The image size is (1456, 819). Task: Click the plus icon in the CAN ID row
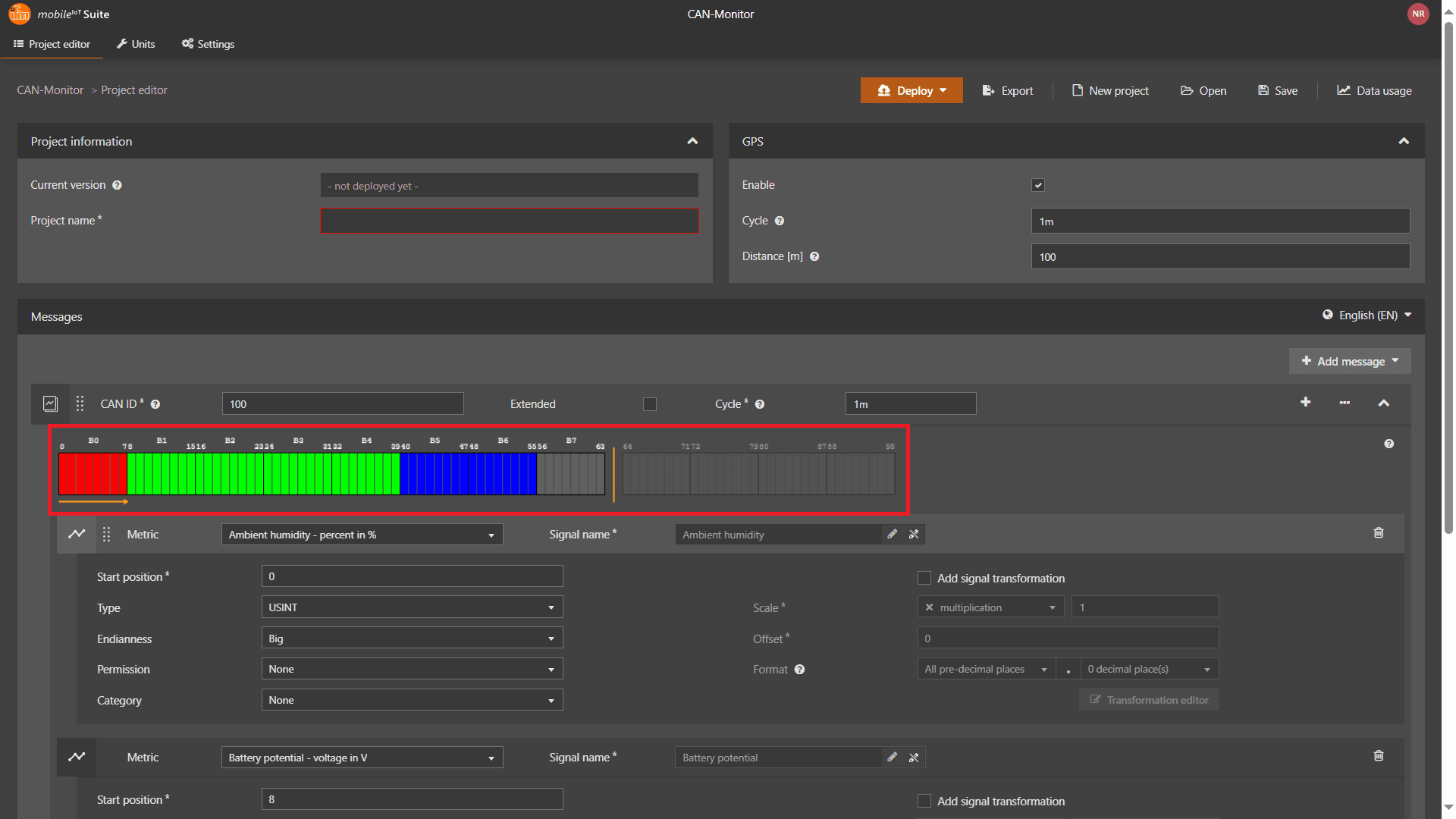tap(1305, 402)
